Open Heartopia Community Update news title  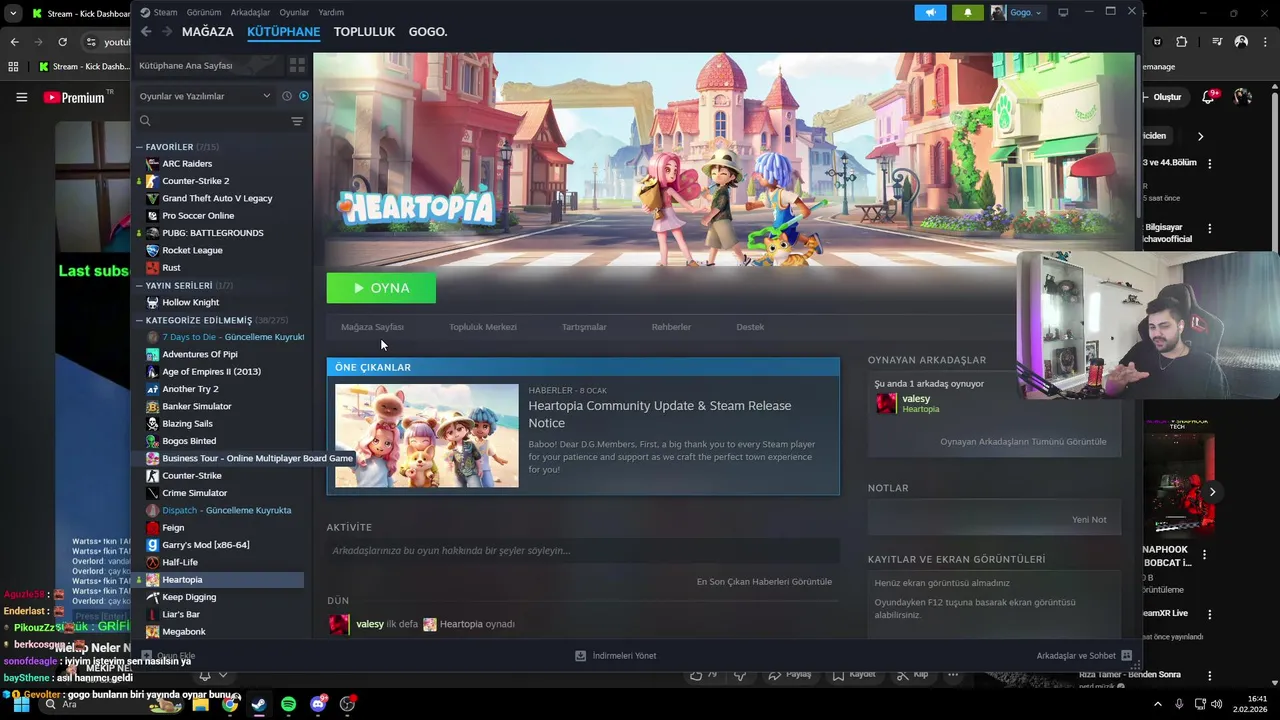[660, 414]
